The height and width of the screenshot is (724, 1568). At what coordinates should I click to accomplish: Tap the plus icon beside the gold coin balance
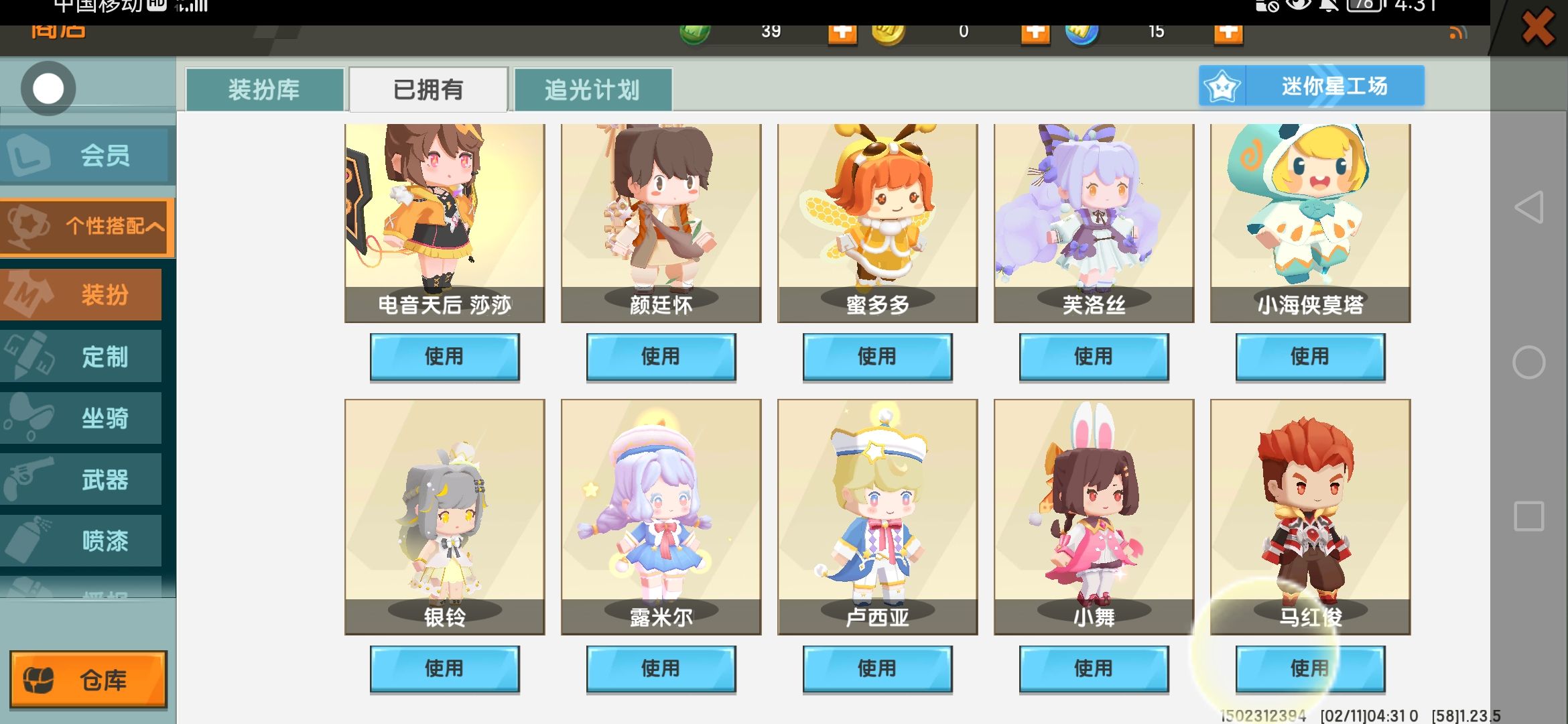[x=1035, y=33]
